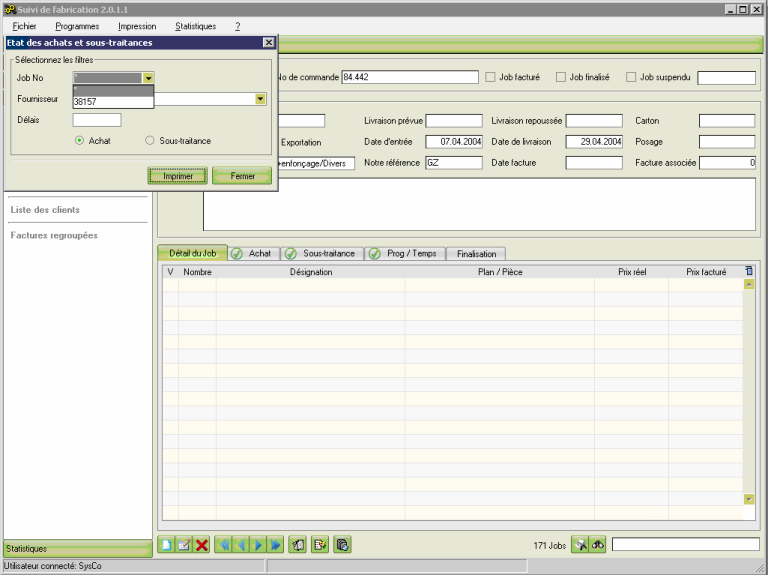Open the Statistiques menu

click(x=195, y=26)
